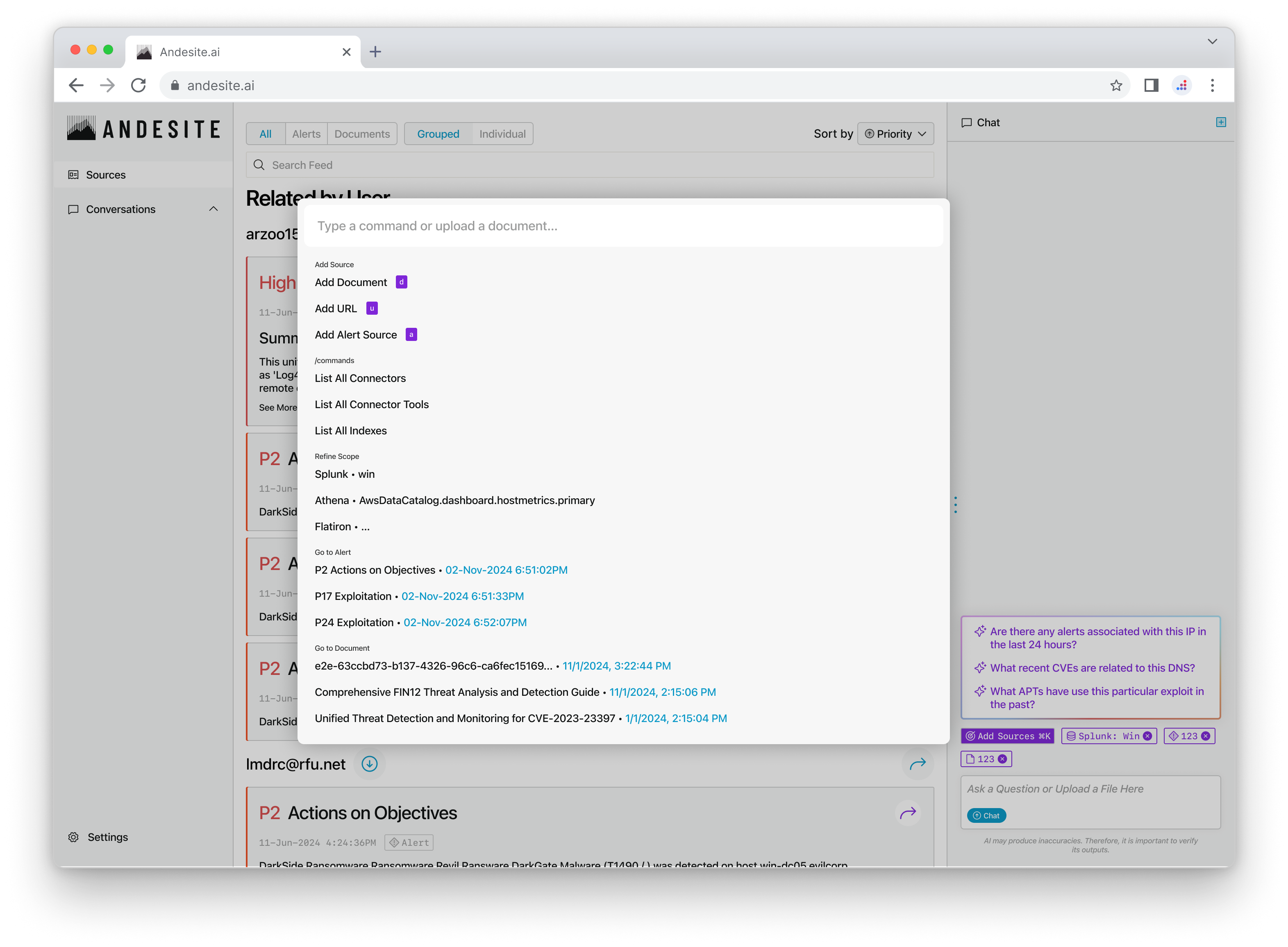The width and height of the screenshot is (1288, 947).
Task: Switch feed view to Grouped
Action: tap(438, 134)
